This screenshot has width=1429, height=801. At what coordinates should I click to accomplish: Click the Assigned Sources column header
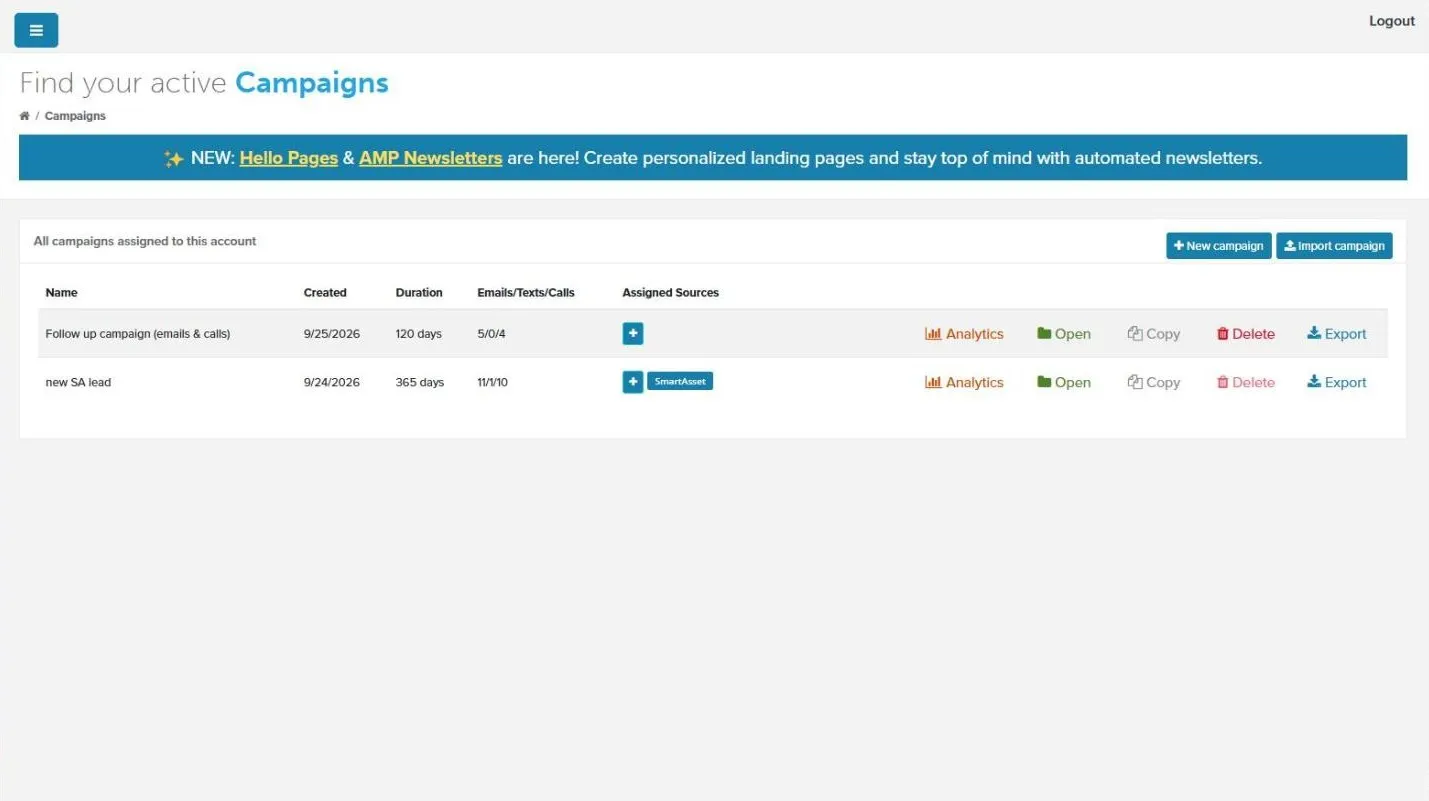pyautogui.click(x=671, y=293)
